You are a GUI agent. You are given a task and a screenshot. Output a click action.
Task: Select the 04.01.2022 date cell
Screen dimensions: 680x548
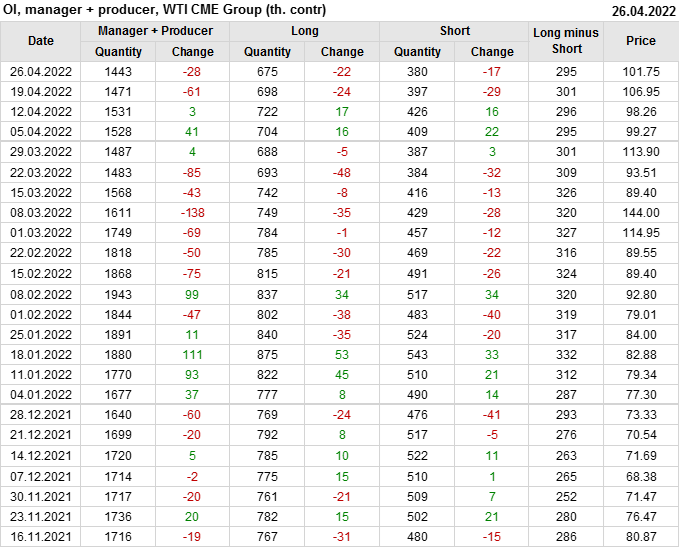point(41,395)
